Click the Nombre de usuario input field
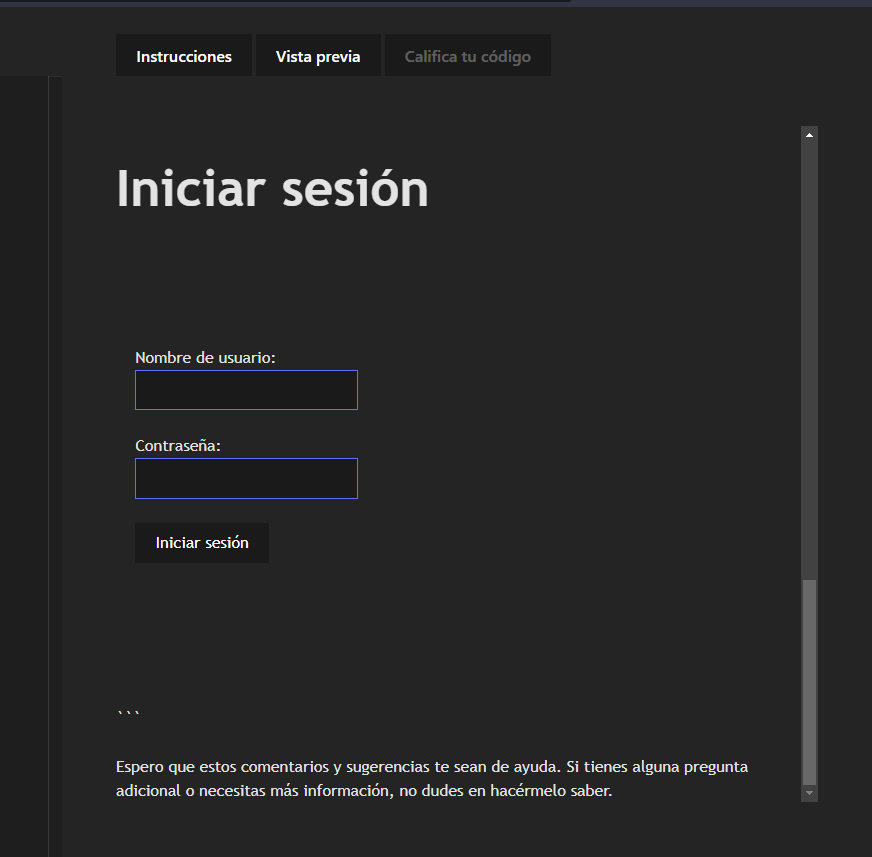Screen dimensions: 872x857 pos(246,390)
